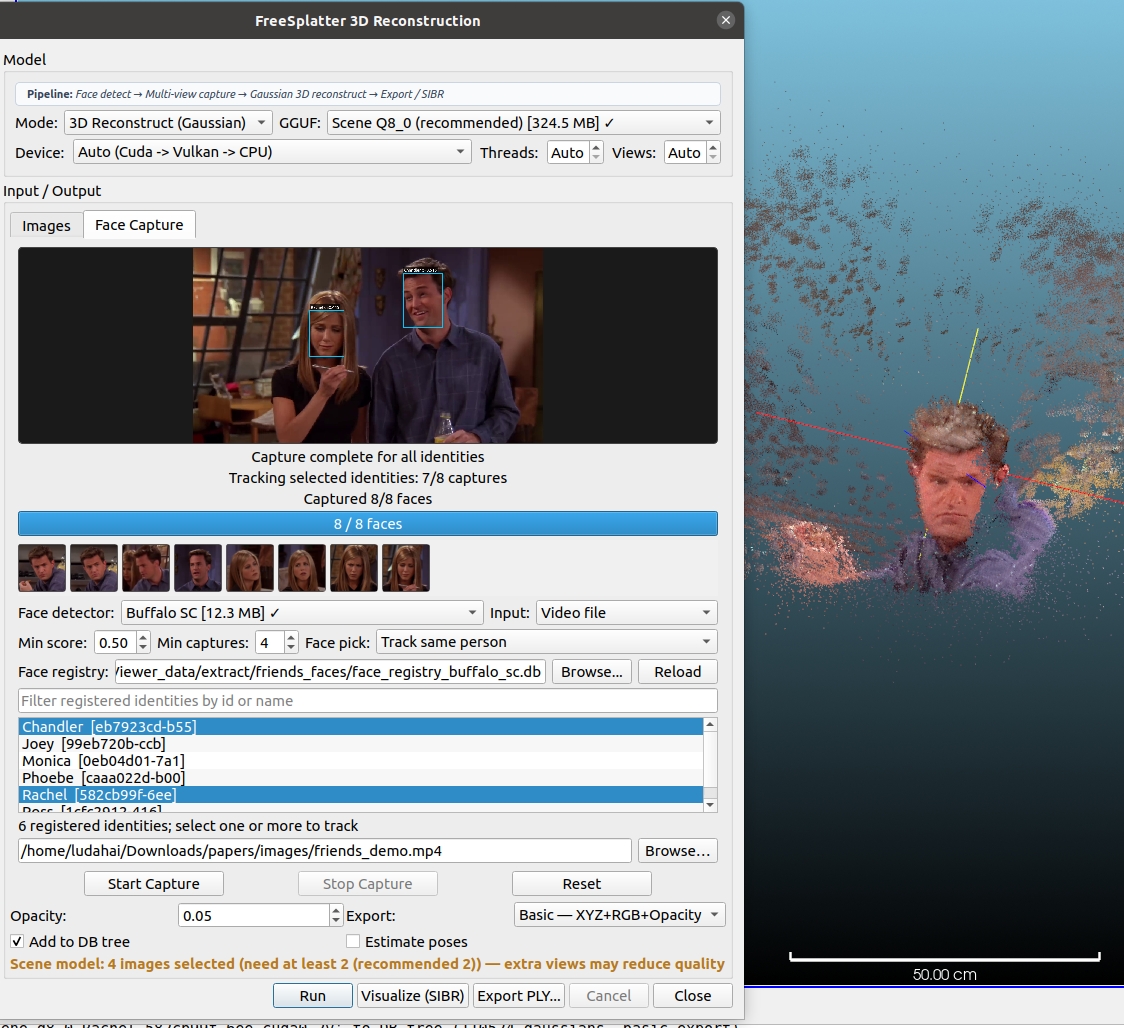
Task: Open the Face detector dropdown
Action: click(302, 612)
